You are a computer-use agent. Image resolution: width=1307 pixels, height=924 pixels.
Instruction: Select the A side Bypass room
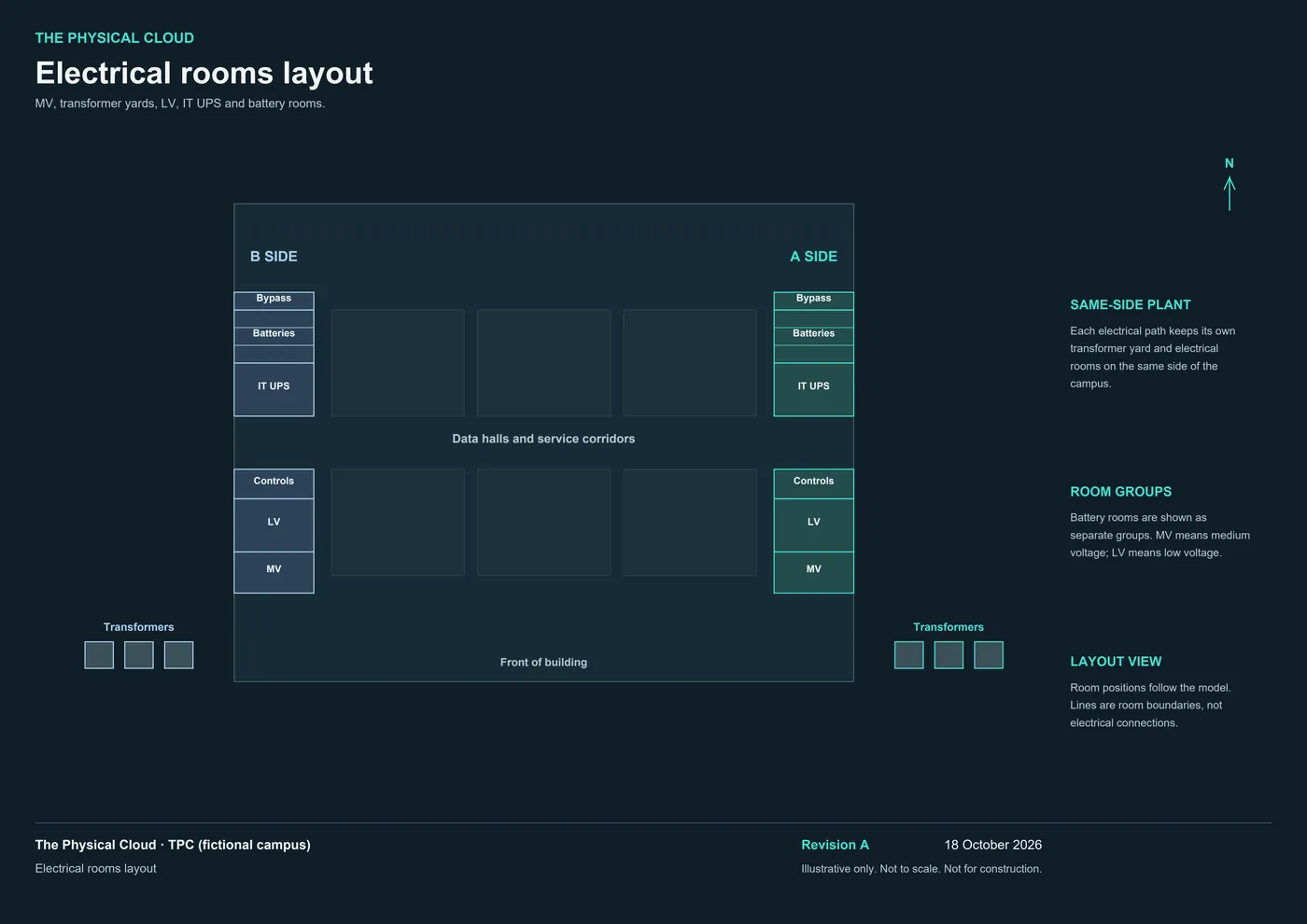813,301
